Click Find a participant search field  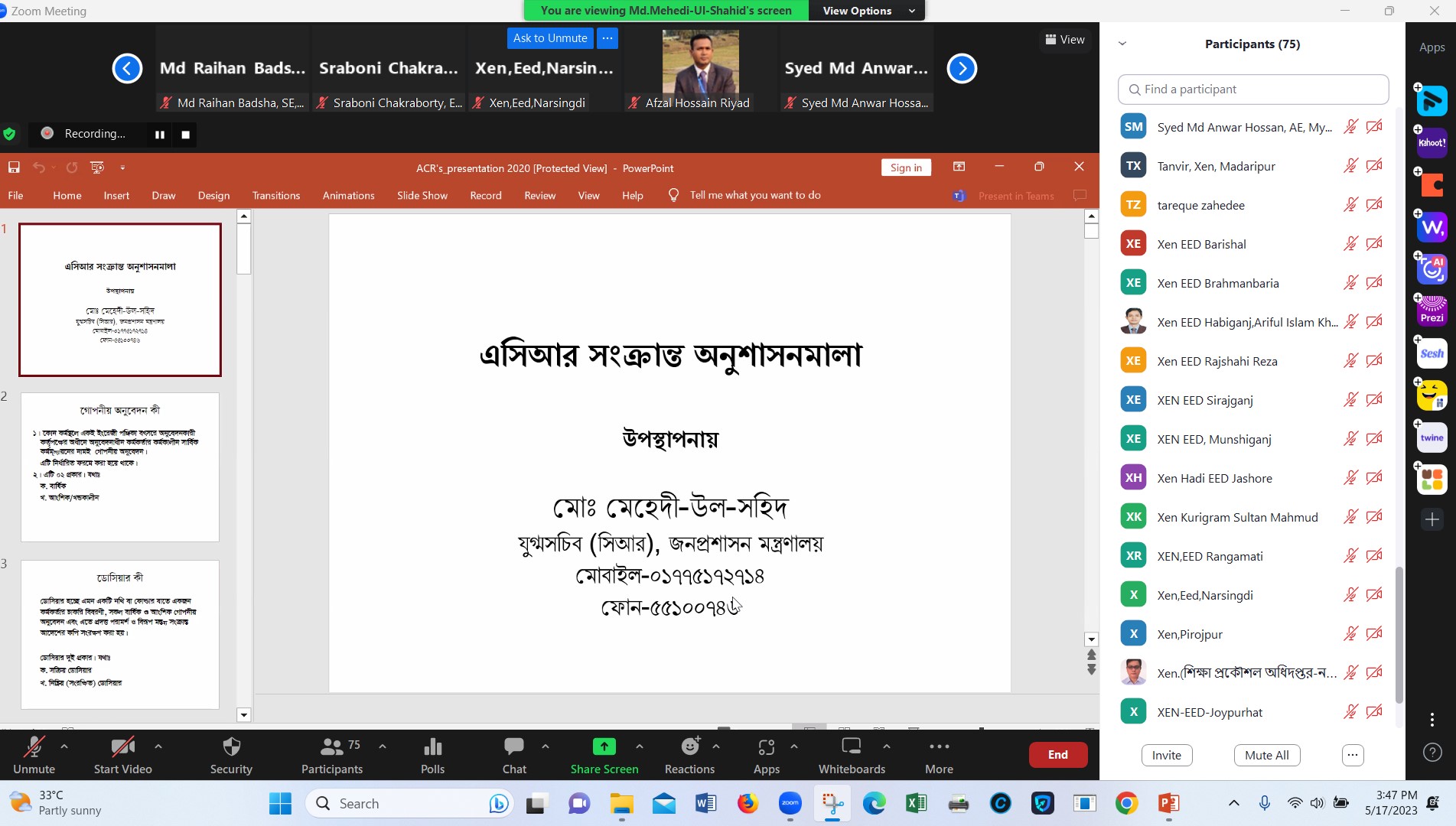(1252, 89)
